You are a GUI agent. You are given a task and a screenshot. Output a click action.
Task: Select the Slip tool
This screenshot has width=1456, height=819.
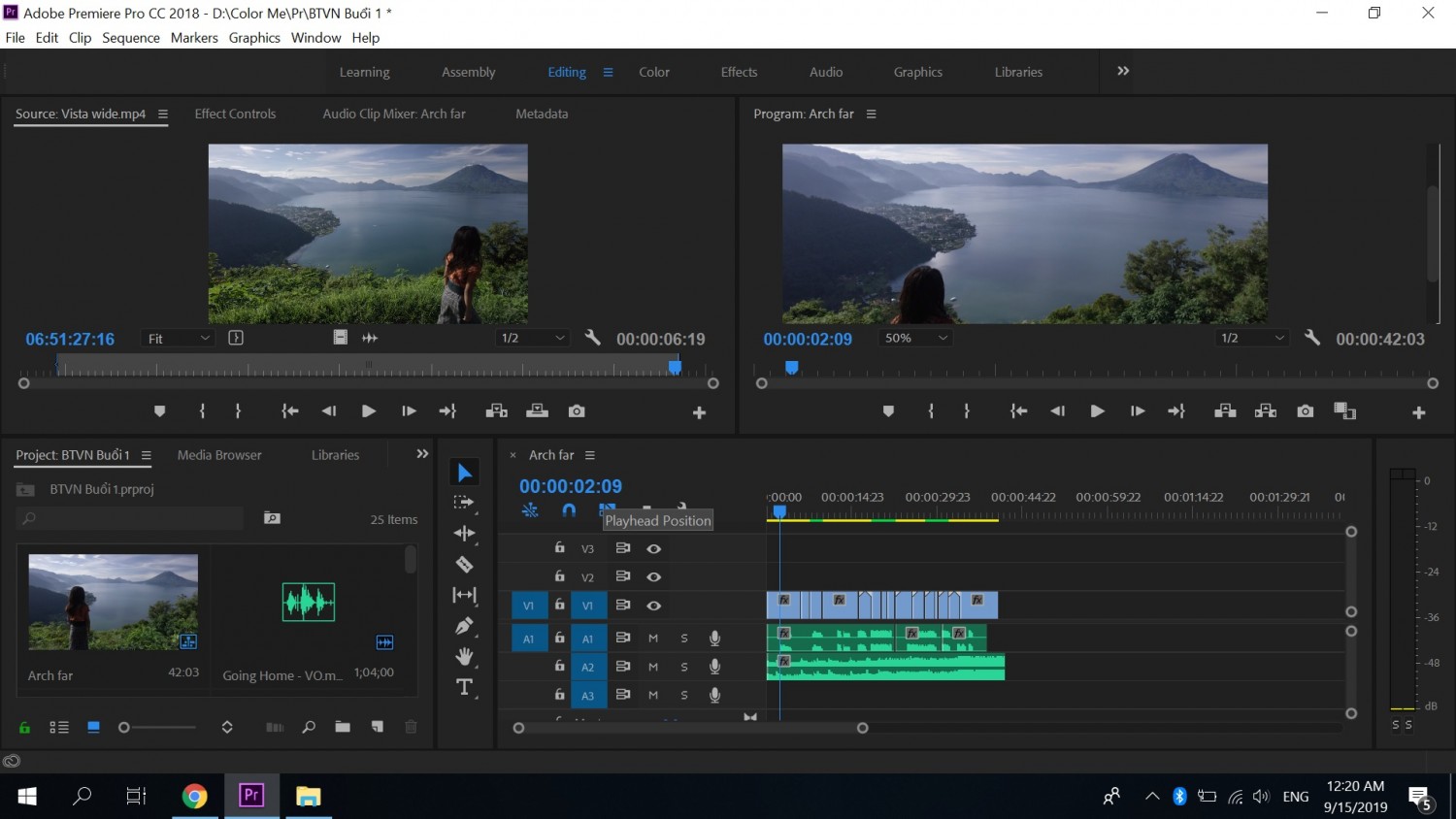tap(464, 595)
